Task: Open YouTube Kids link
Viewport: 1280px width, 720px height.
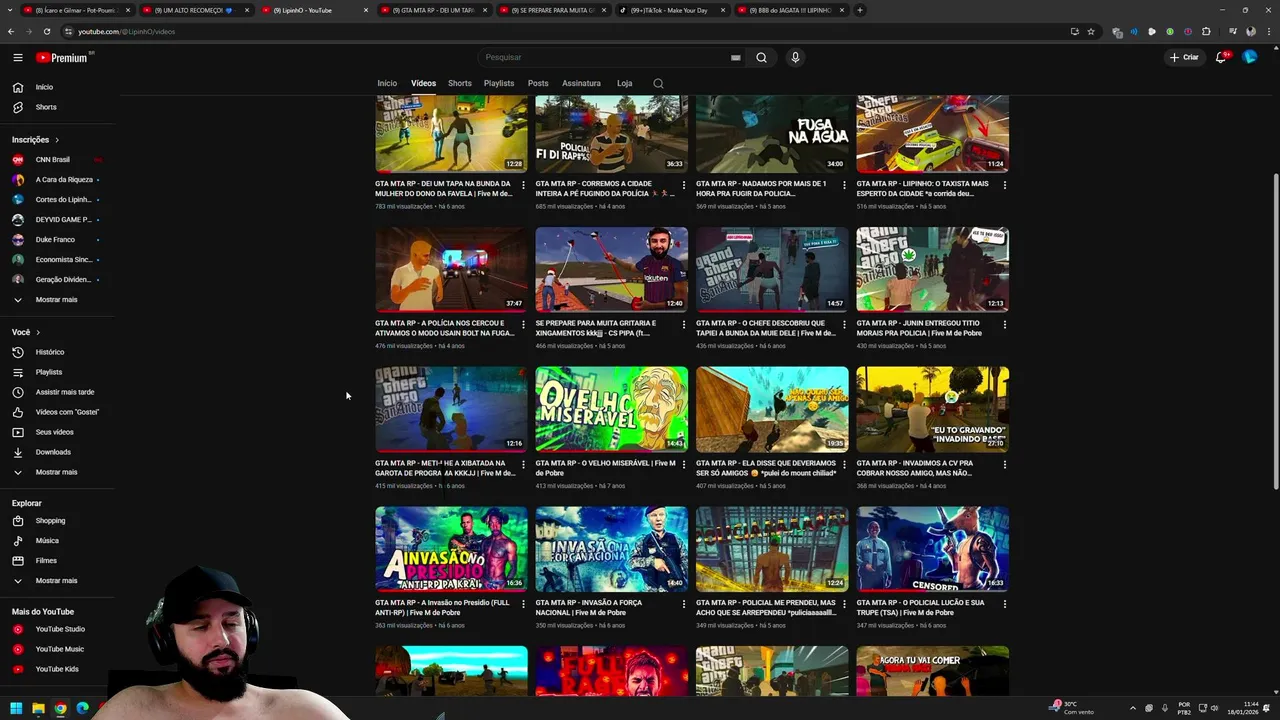Action: tap(59, 669)
